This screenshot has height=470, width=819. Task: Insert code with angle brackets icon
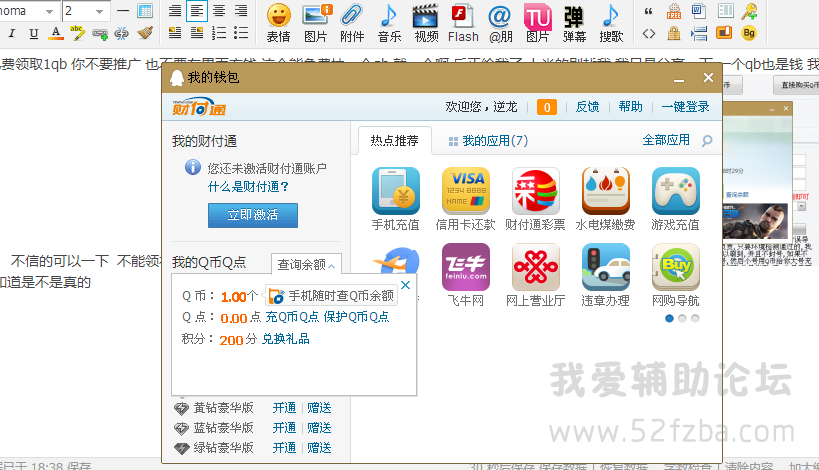coord(649,34)
